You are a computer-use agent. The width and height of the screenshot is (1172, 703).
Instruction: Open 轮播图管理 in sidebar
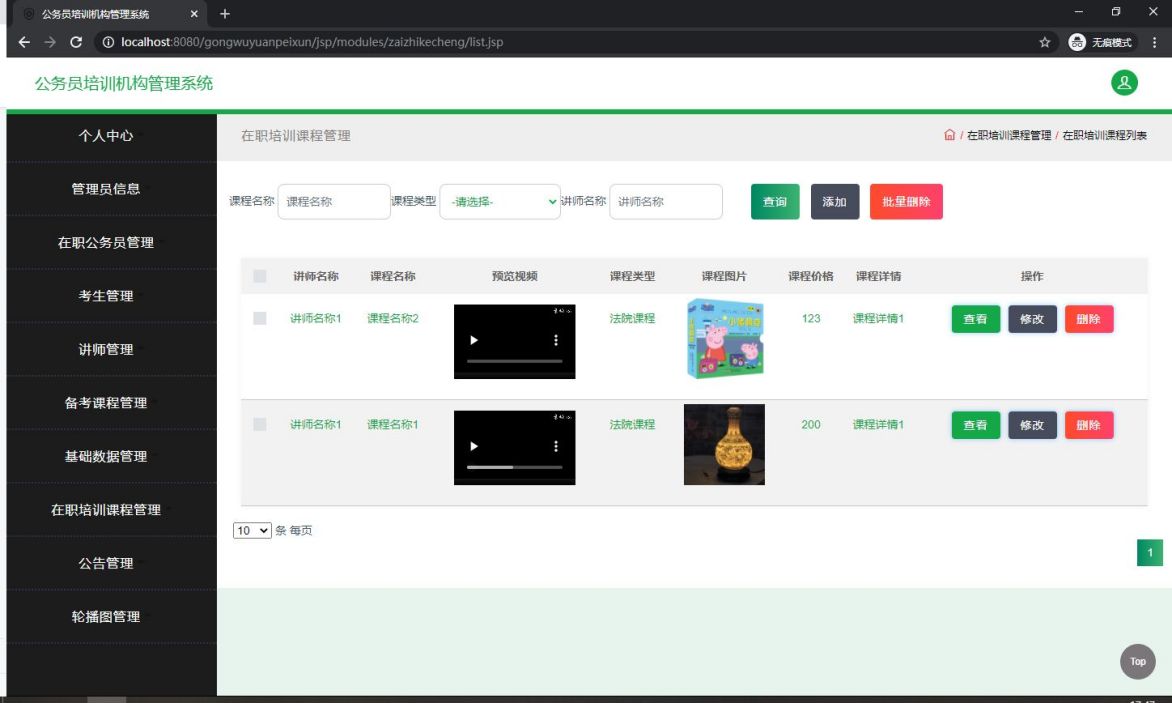pyautogui.click(x=105, y=616)
